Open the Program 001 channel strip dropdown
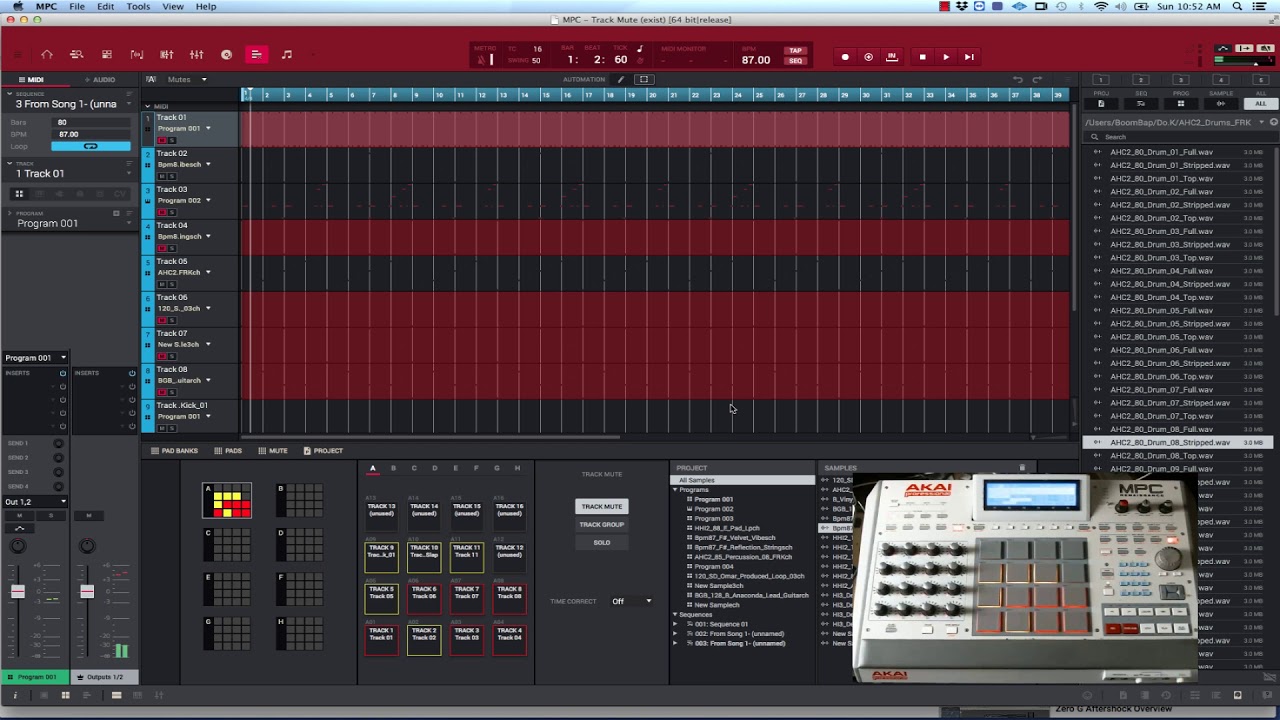The height and width of the screenshot is (720, 1280). [x=35, y=357]
